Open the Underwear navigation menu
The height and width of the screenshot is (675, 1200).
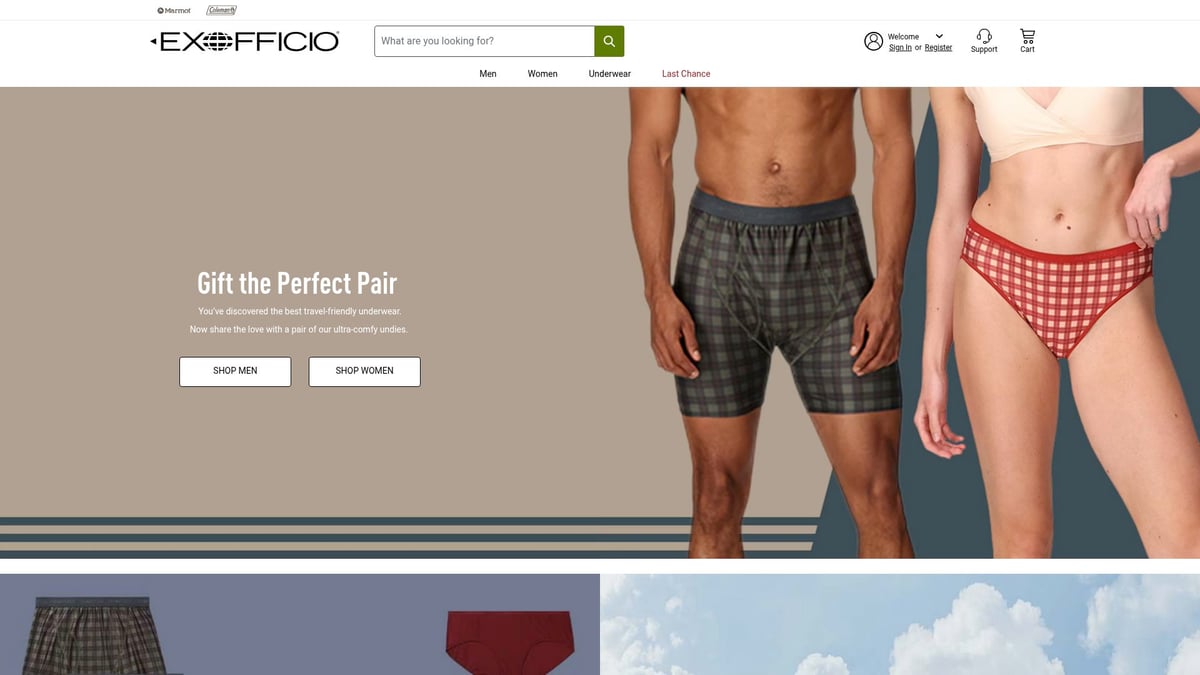(610, 74)
